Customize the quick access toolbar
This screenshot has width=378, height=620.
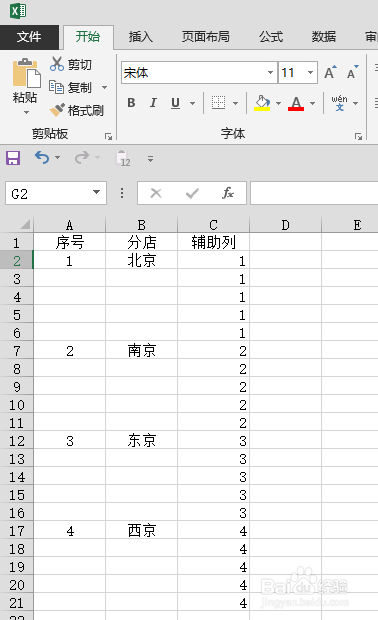(150, 159)
